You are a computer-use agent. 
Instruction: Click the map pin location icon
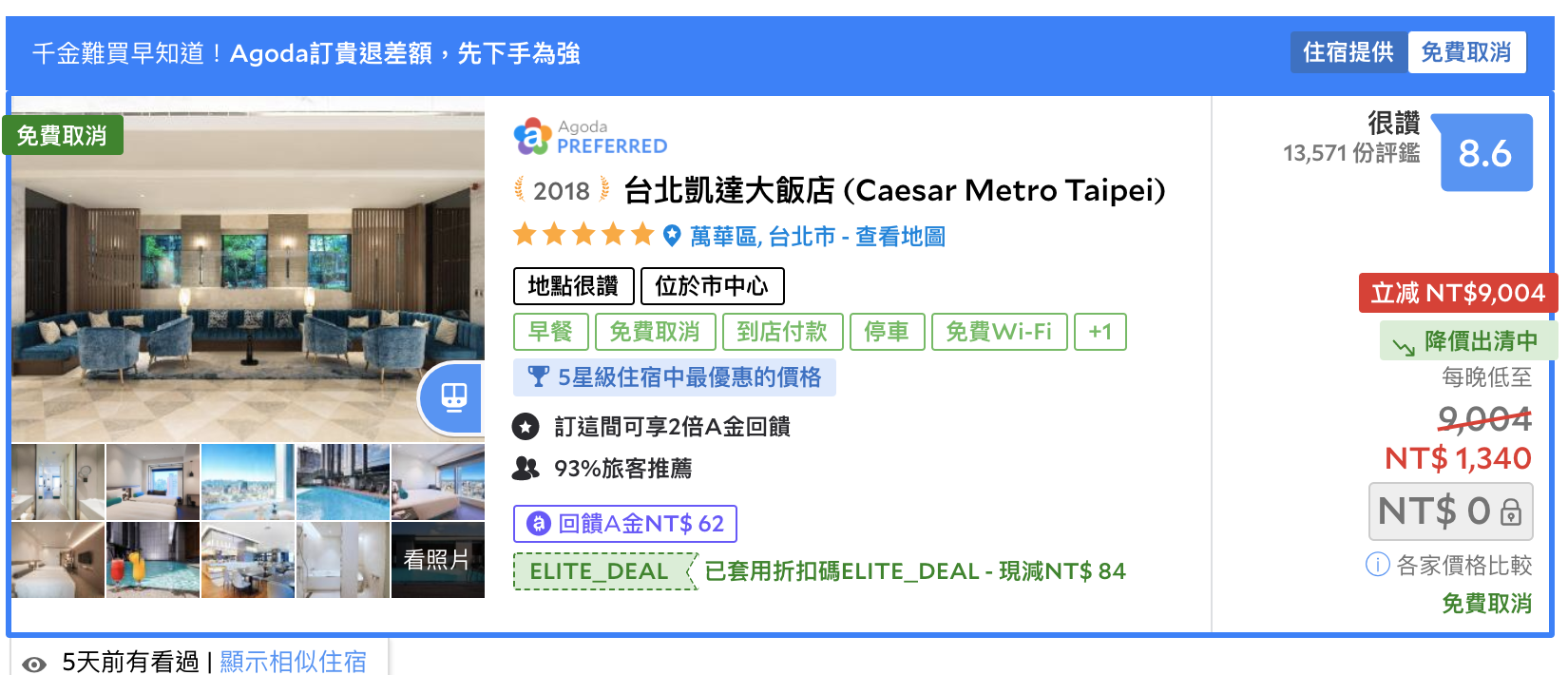672,236
